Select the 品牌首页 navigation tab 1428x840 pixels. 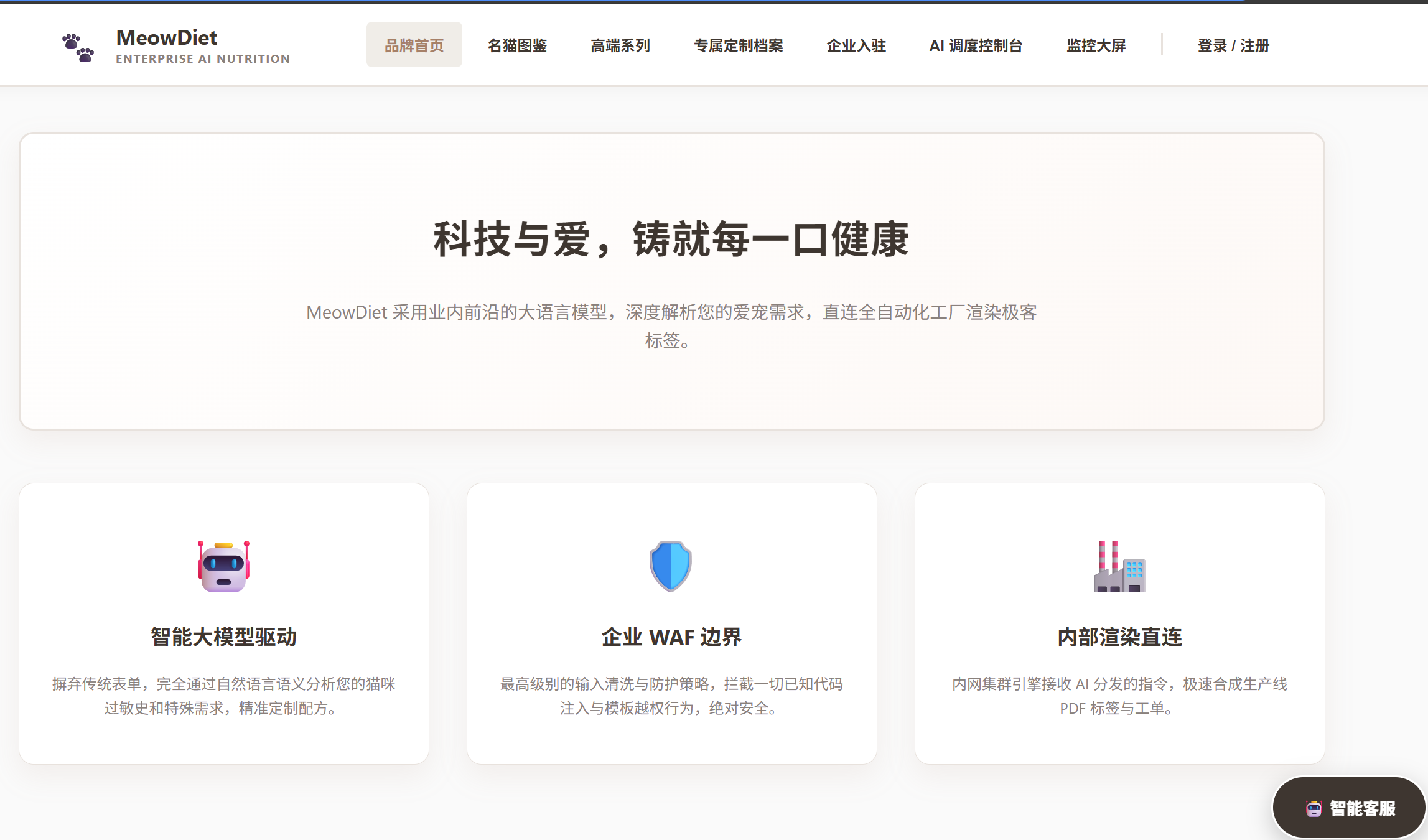pos(414,45)
